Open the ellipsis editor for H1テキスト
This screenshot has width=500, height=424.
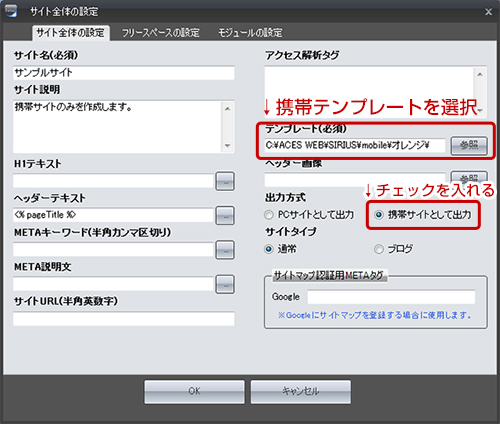click(225, 181)
